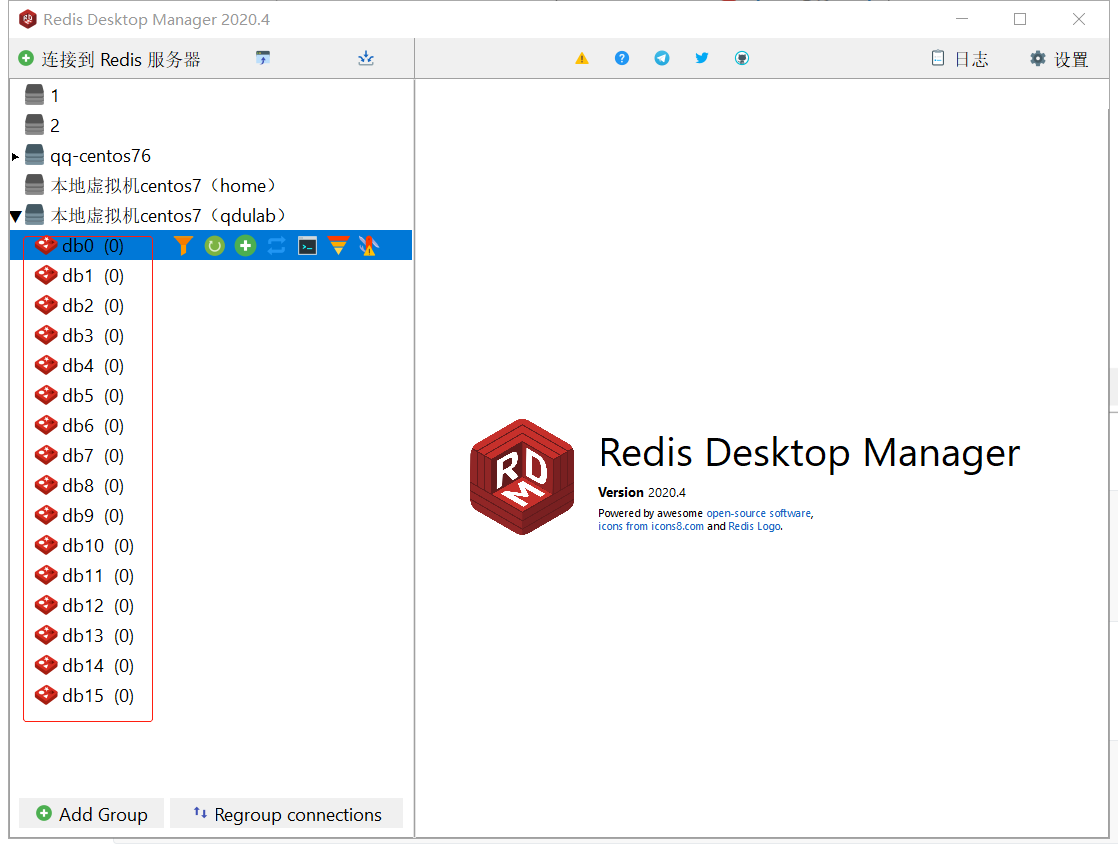Open the Redis Logo link
1118x847 pixels.
[754, 526]
